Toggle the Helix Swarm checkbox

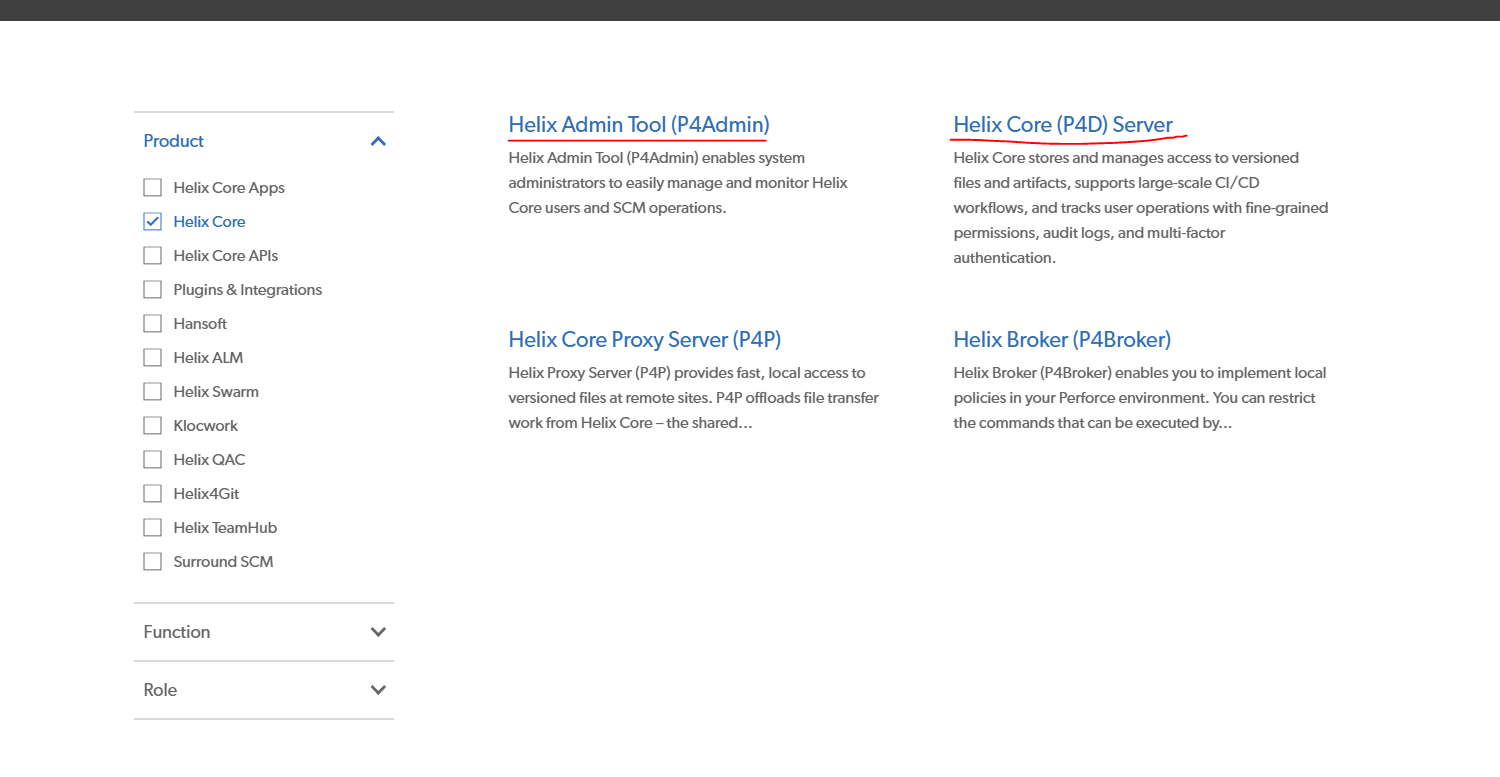pyautogui.click(x=152, y=392)
